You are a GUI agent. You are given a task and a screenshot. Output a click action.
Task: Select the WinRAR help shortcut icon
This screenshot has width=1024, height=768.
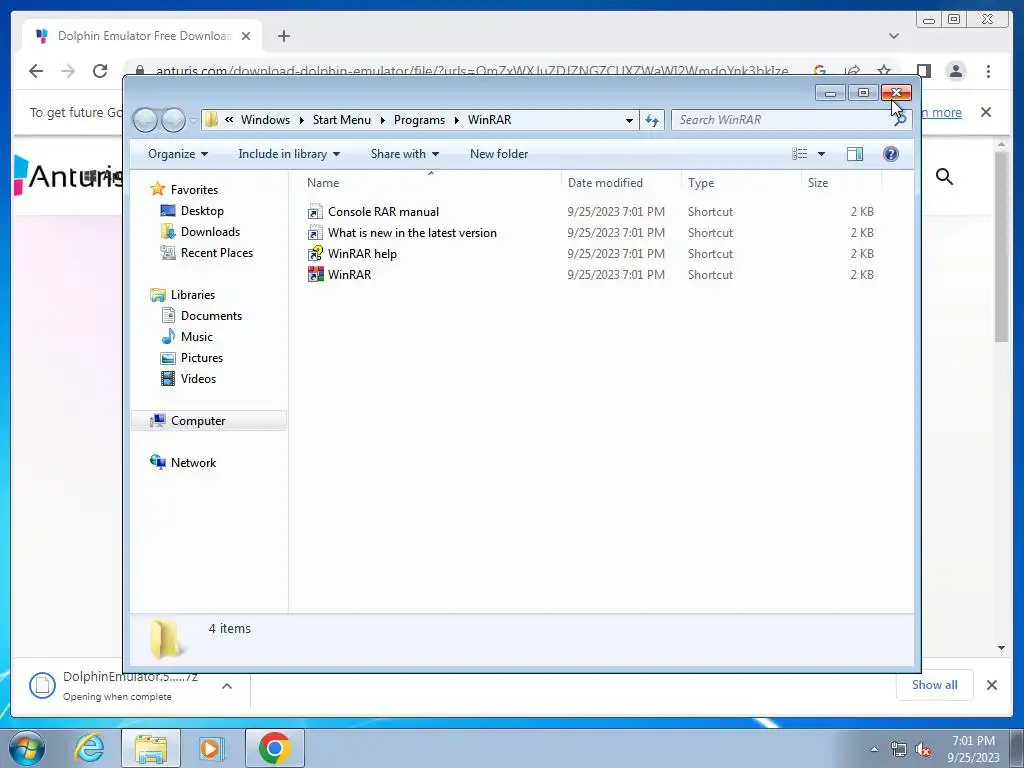point(315,253)
